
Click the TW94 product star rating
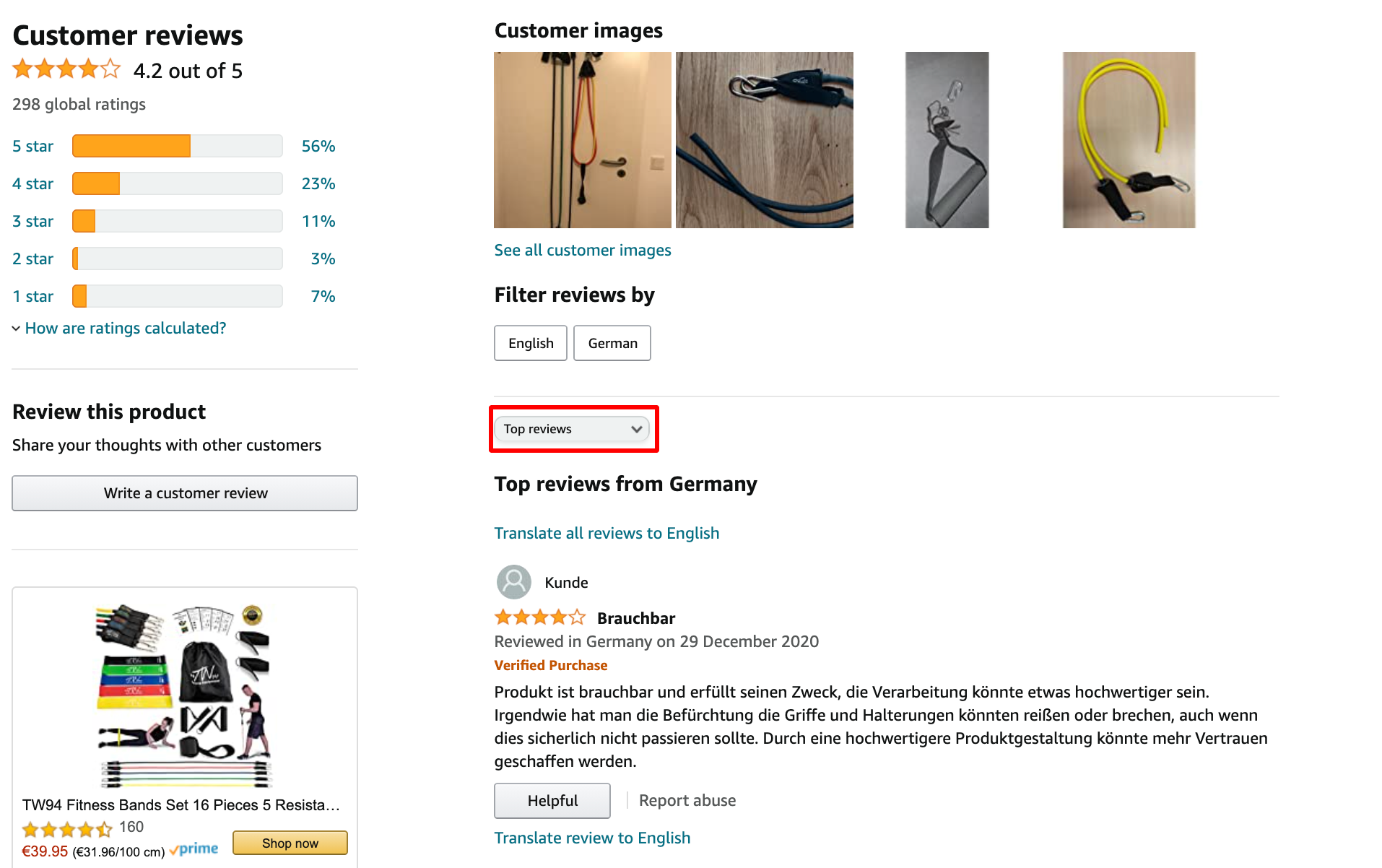(x=67, y=828)
